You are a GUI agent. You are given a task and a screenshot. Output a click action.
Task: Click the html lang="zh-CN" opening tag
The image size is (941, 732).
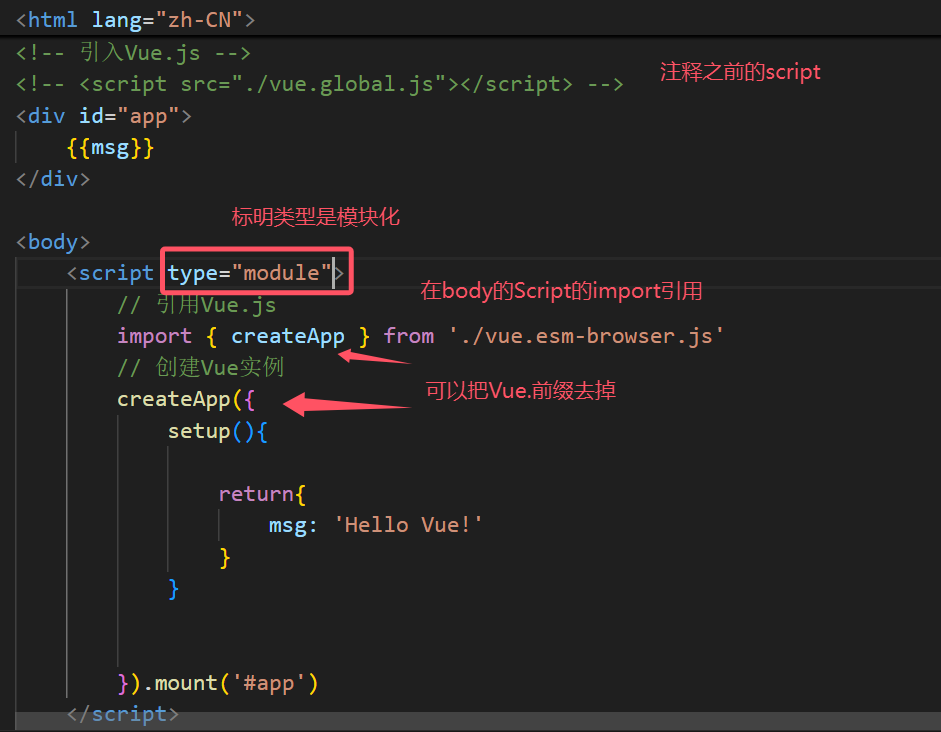tap(136, 20)
